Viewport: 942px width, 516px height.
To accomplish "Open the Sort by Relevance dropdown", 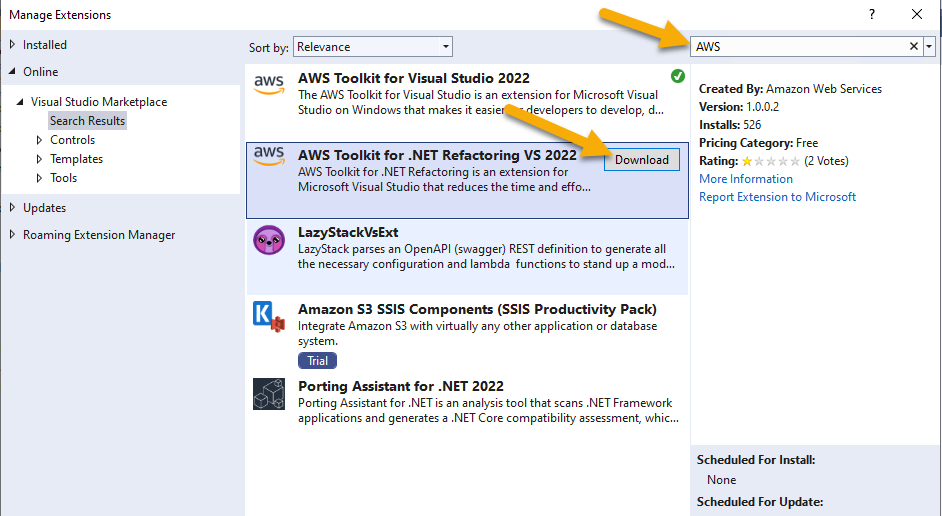I will (372, 47).
